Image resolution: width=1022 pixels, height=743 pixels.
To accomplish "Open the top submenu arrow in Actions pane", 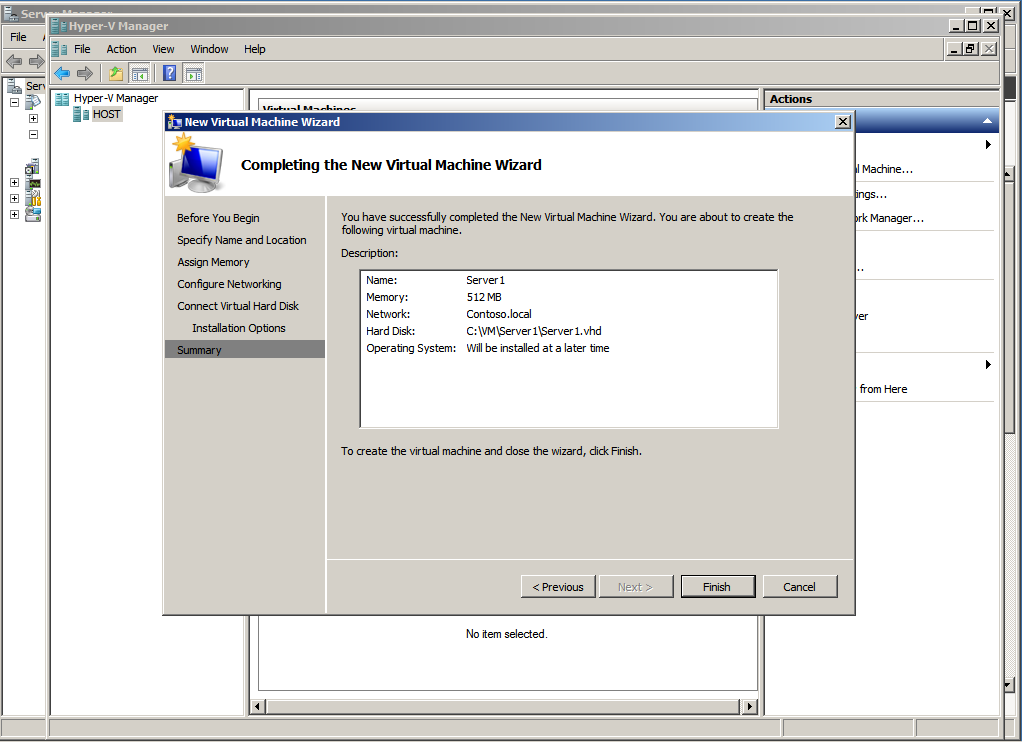I will click(x=988, y=145).
